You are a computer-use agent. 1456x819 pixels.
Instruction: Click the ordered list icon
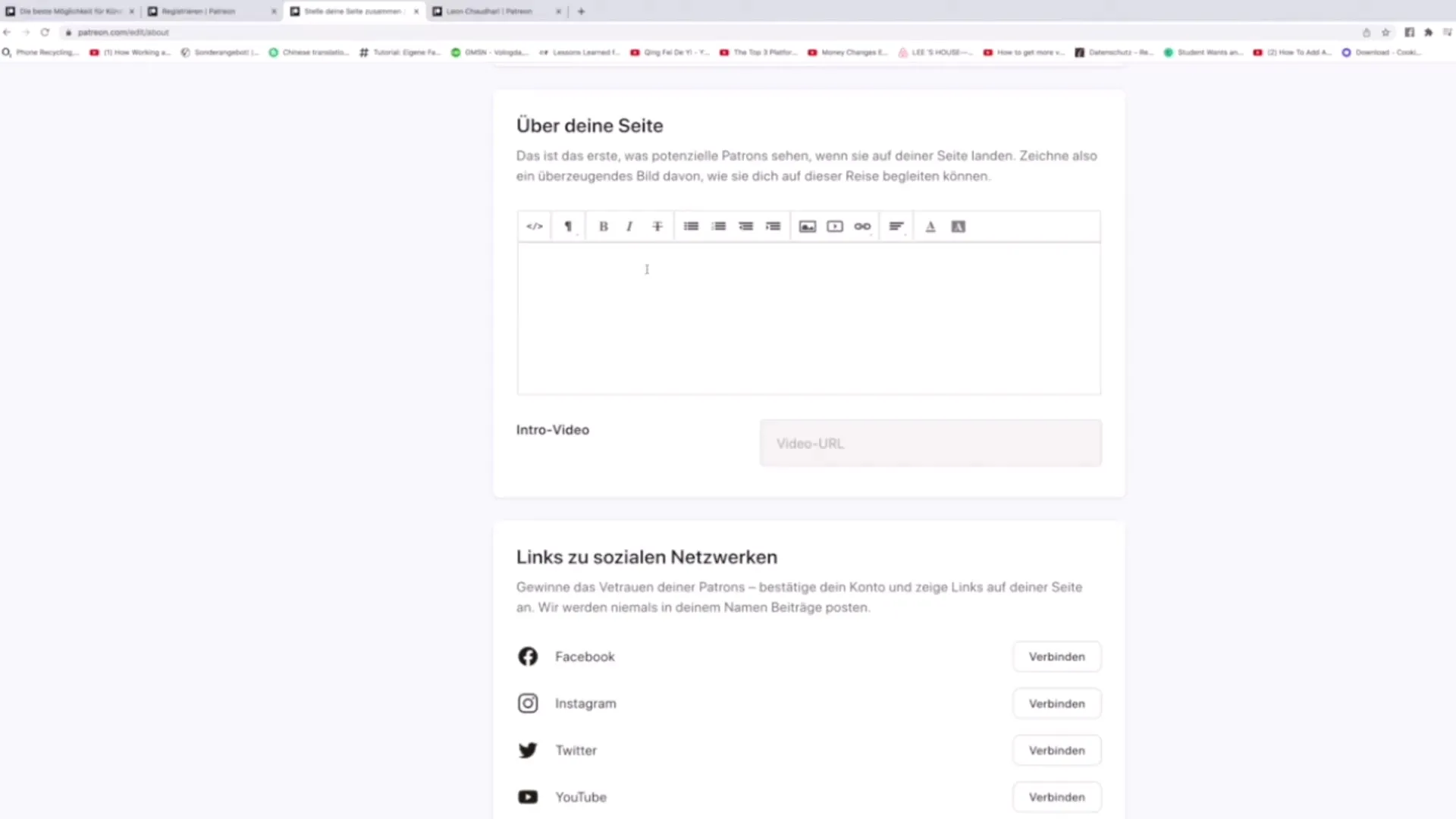[718, 226]
